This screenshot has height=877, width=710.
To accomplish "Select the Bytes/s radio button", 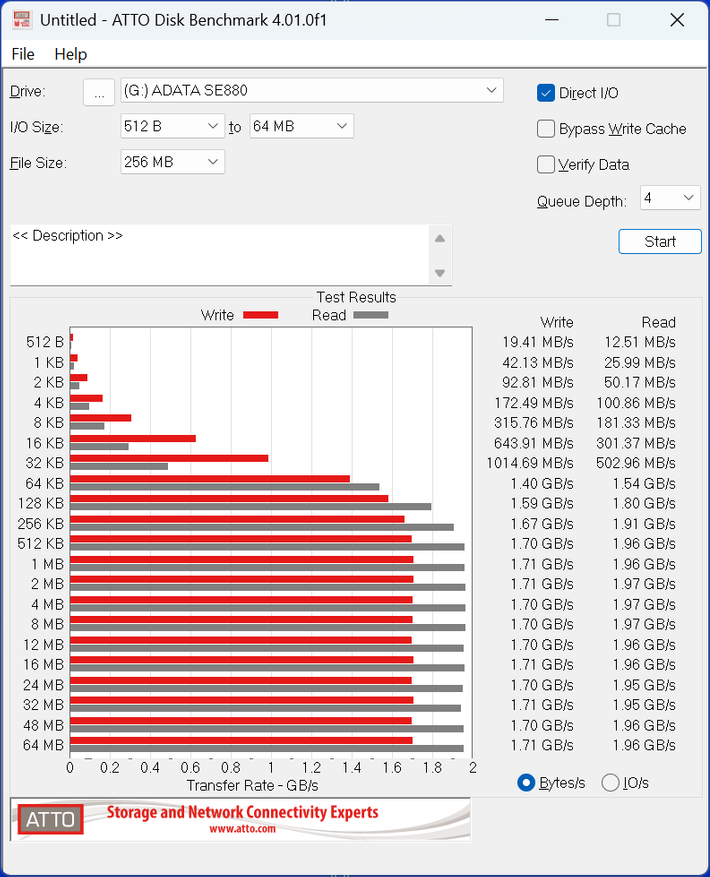I will (x=526, y=782).
